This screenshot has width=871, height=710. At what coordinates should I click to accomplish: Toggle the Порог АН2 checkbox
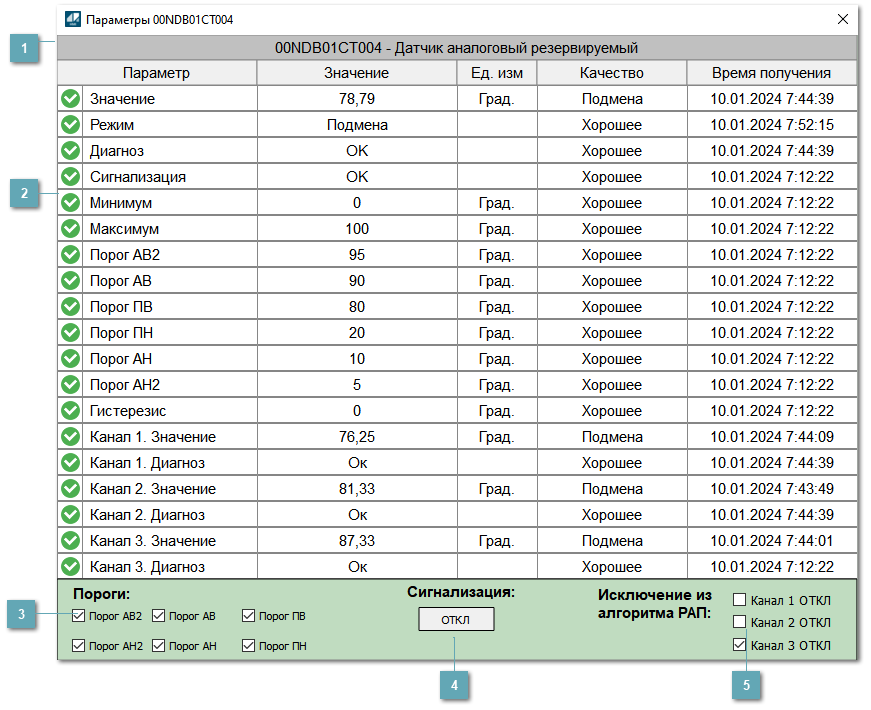tap(79, 646)
